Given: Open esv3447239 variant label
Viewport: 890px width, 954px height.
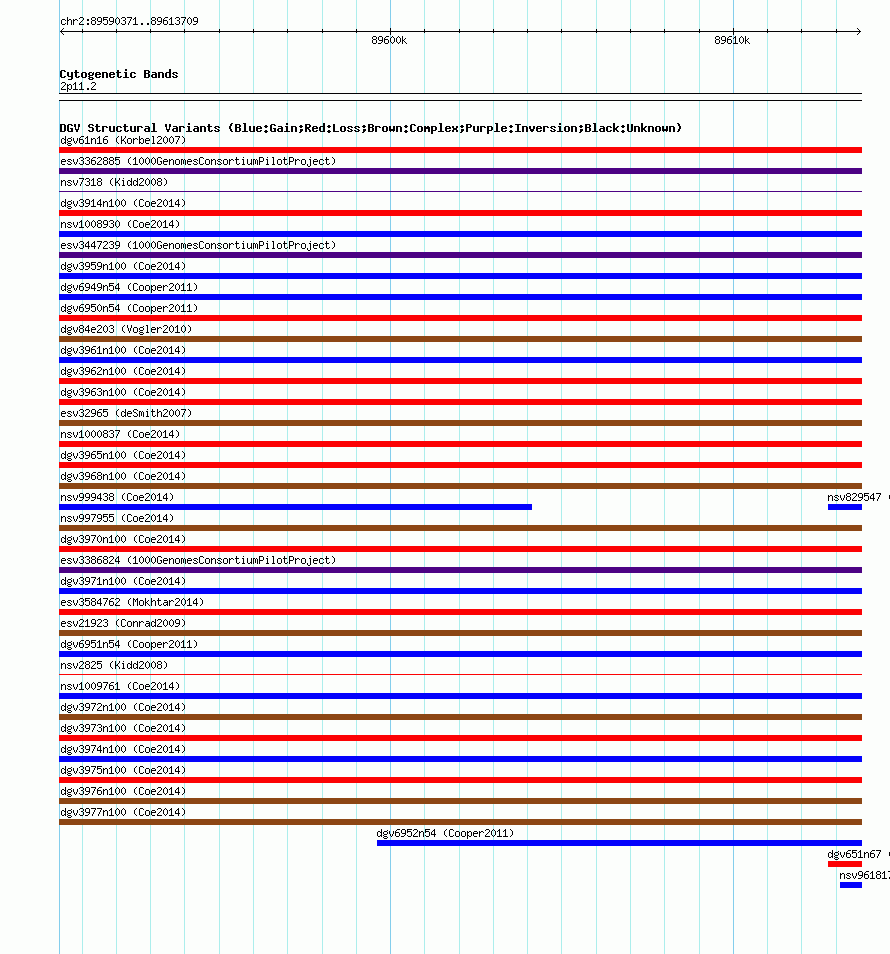Looking at the screenshot, I should coord(198,245).
